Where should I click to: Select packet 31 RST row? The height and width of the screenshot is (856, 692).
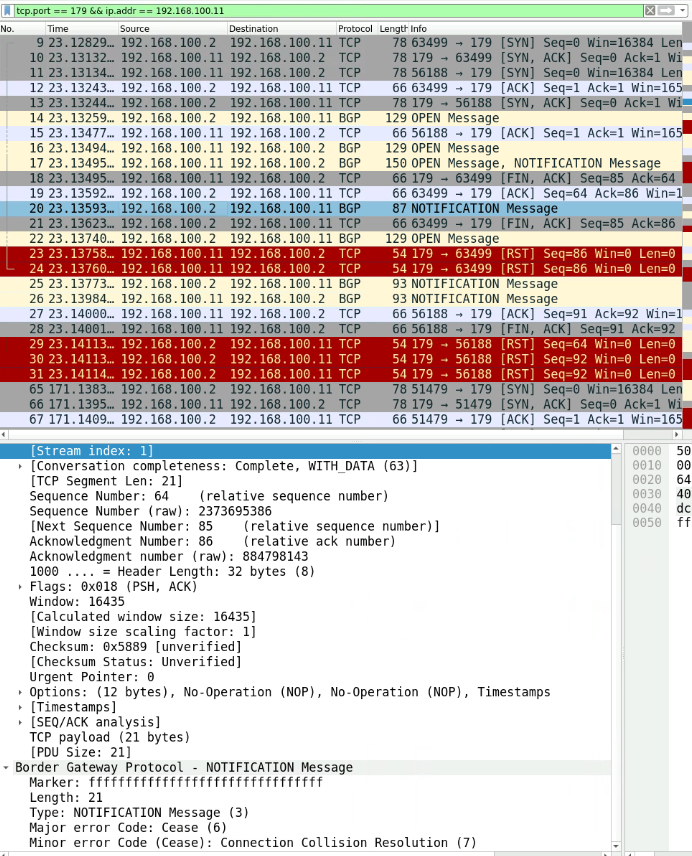(x=341, y=374)
